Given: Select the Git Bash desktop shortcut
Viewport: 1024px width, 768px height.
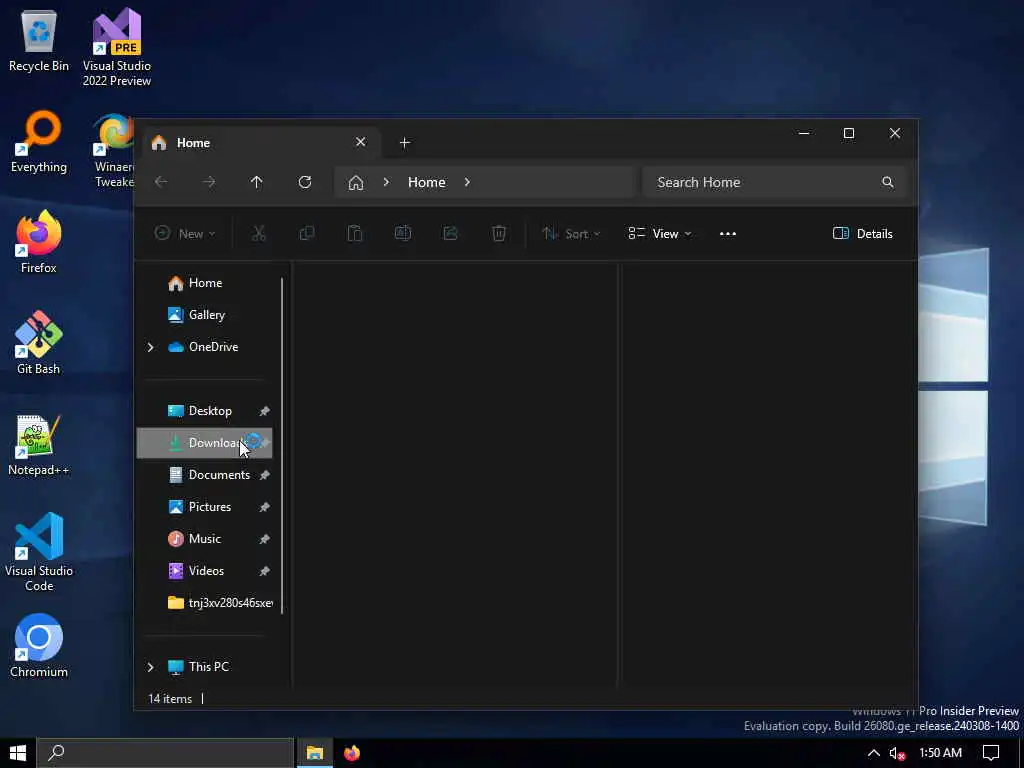Looking at the screenshot, I should (x=39, y=343).
